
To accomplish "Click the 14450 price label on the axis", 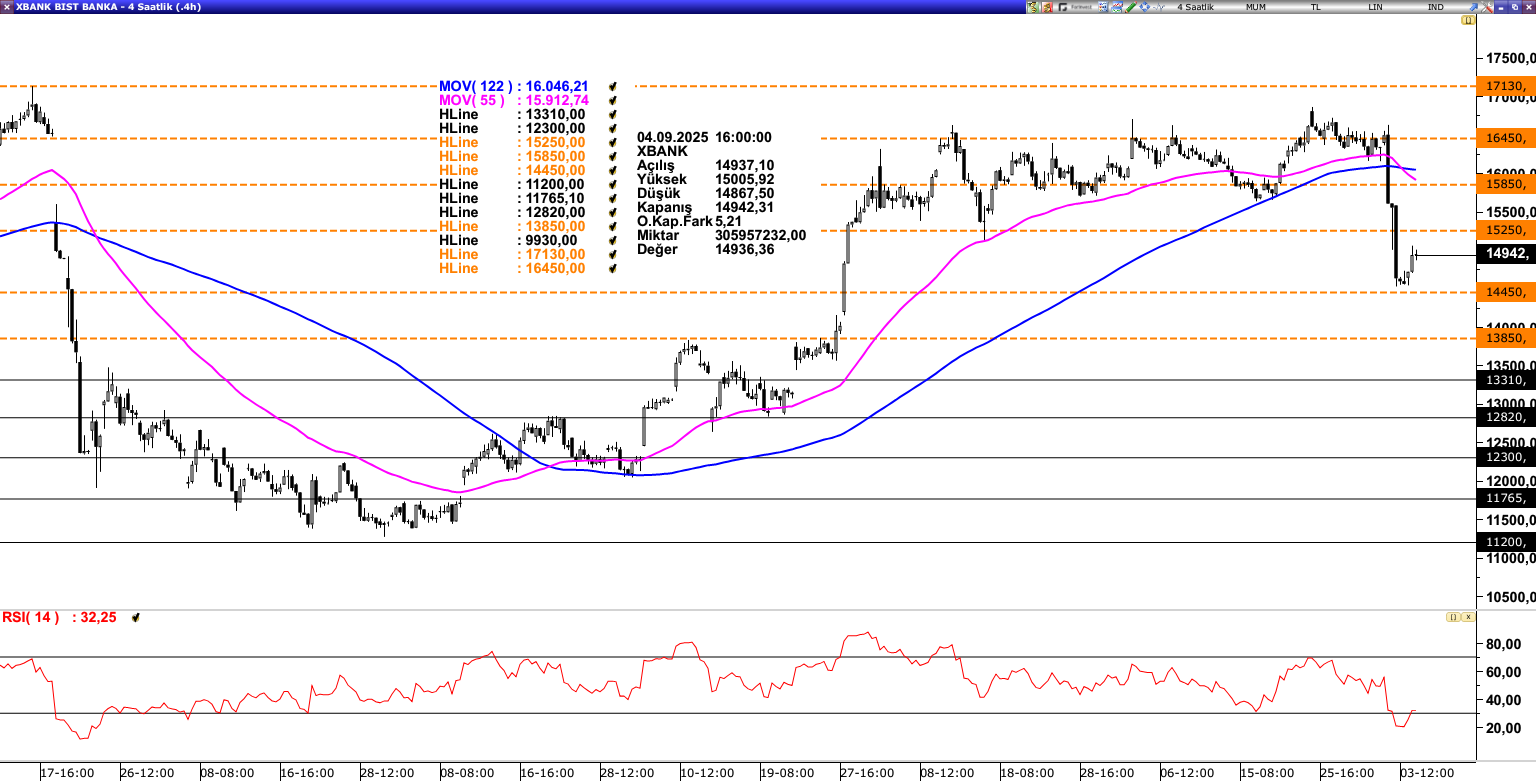I will (1505, 292).
